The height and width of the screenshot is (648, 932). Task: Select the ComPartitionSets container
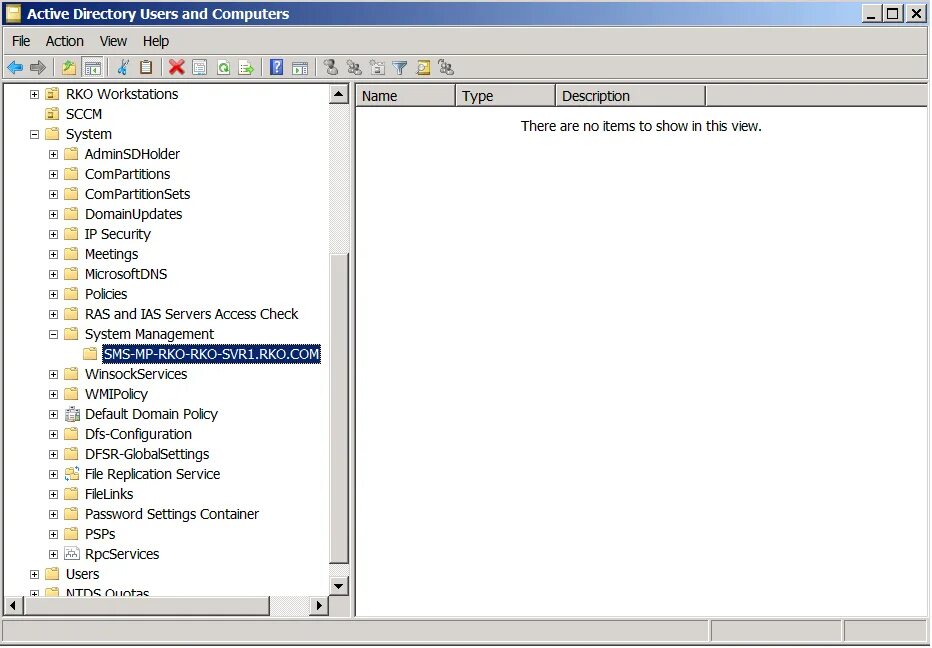[x=137, y=194]
